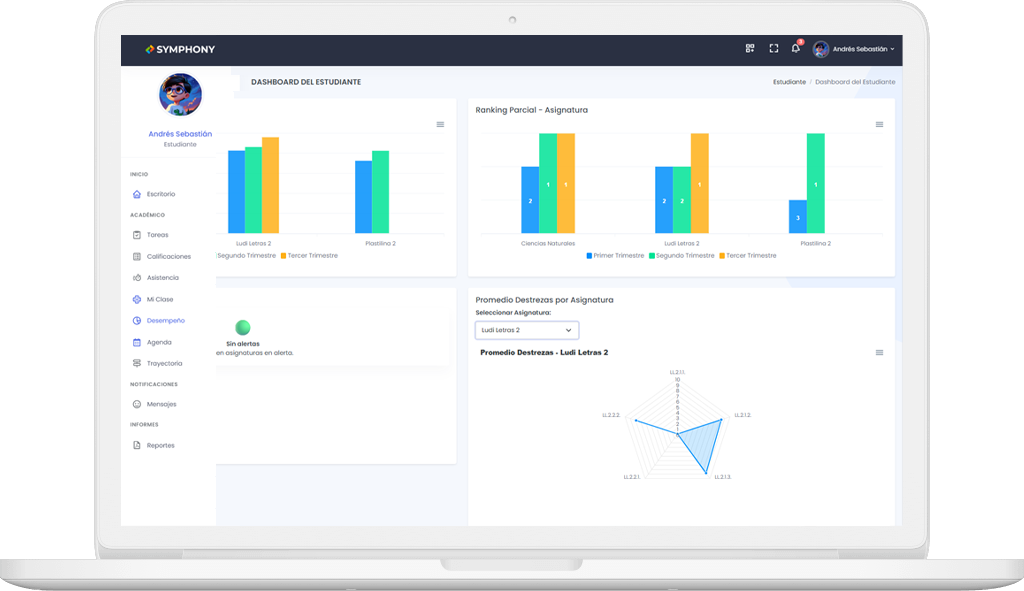
Task: Click the QR apps icon in top bar
Action: click(750, 48)
